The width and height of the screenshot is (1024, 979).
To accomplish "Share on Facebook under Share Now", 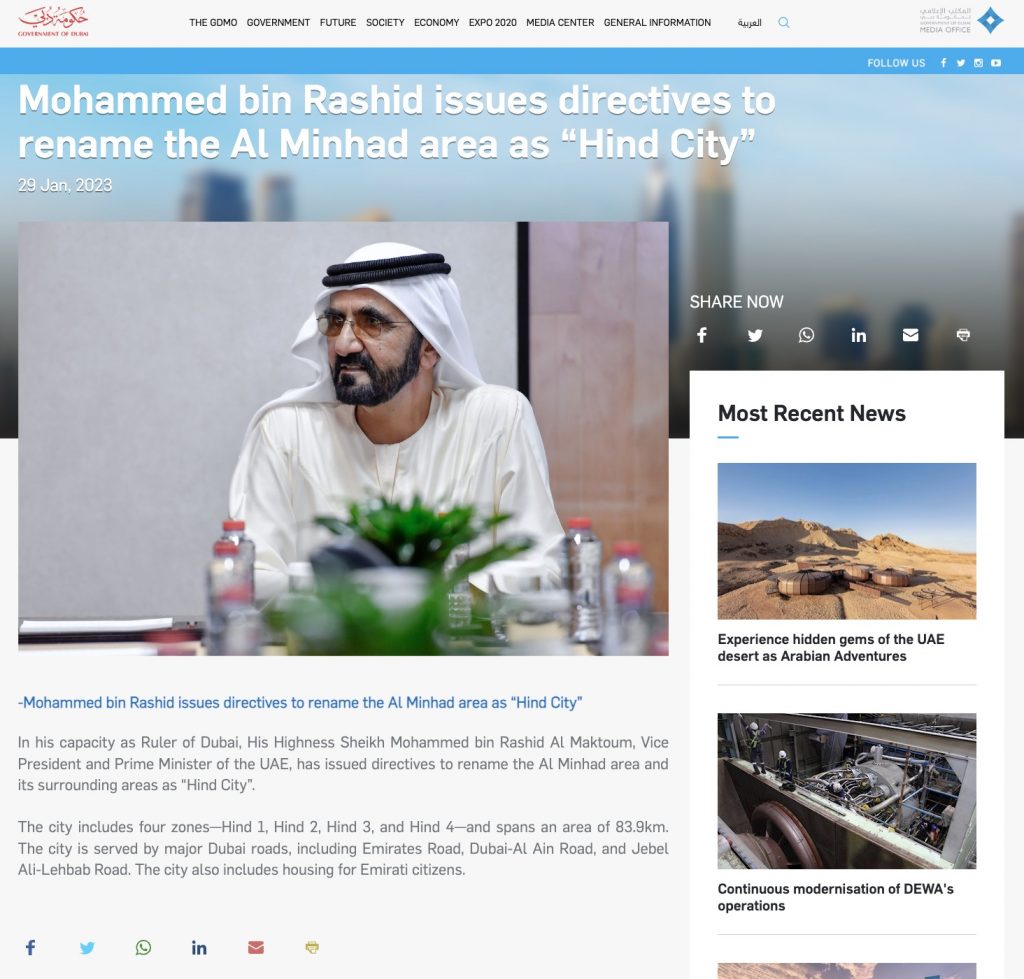I will [x=702, y=335].
